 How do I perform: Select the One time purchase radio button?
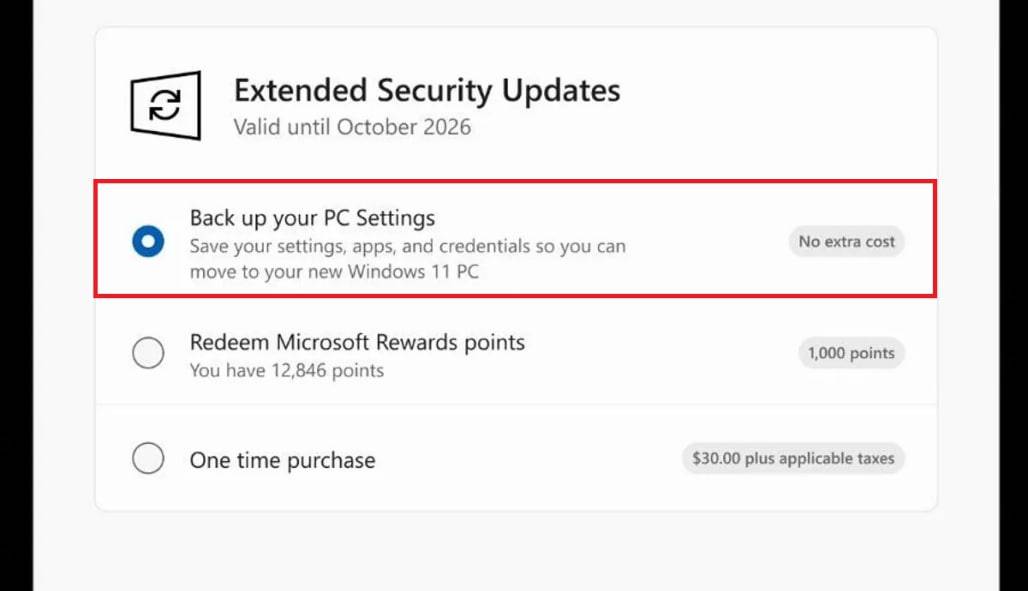(148, 459)
